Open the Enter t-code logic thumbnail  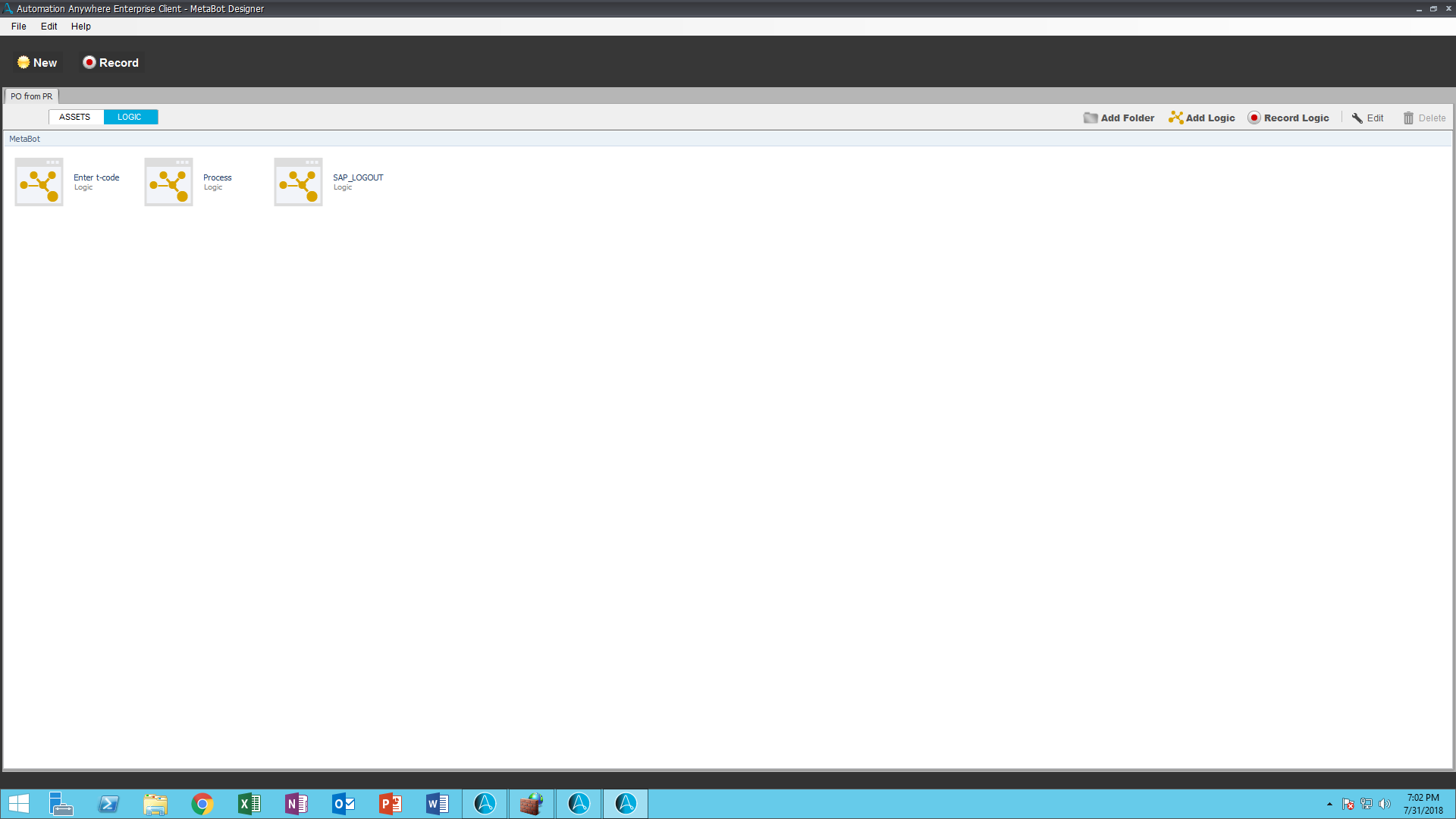tap(39, 182)
